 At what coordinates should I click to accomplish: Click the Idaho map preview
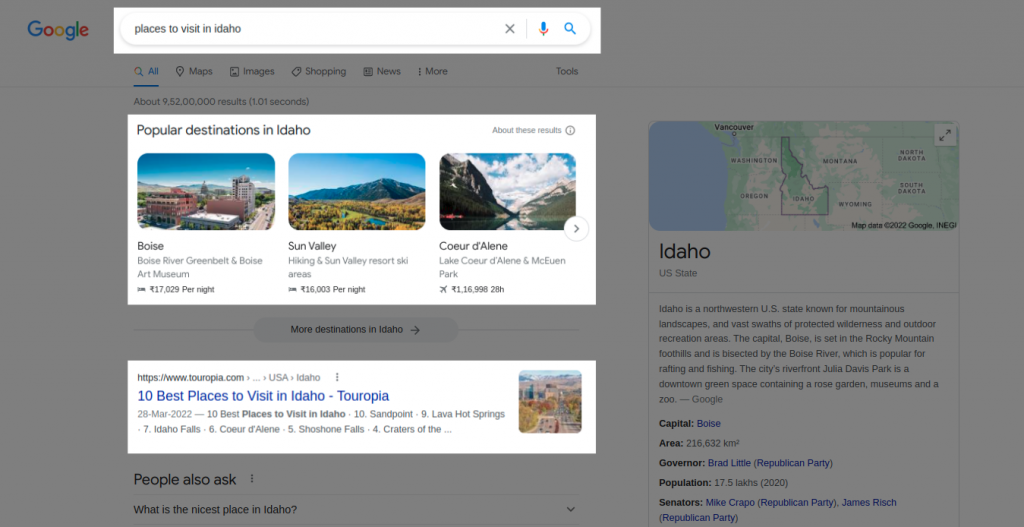pos(803,176)
